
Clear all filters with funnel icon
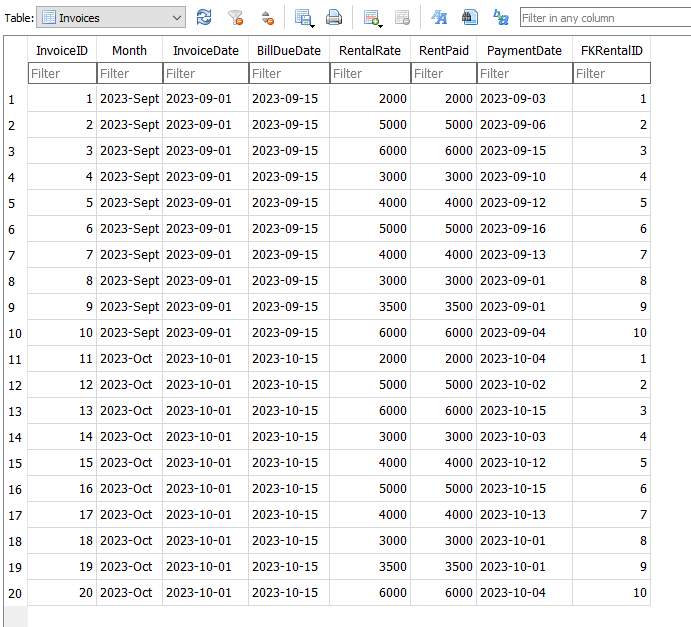click(235, 18)
